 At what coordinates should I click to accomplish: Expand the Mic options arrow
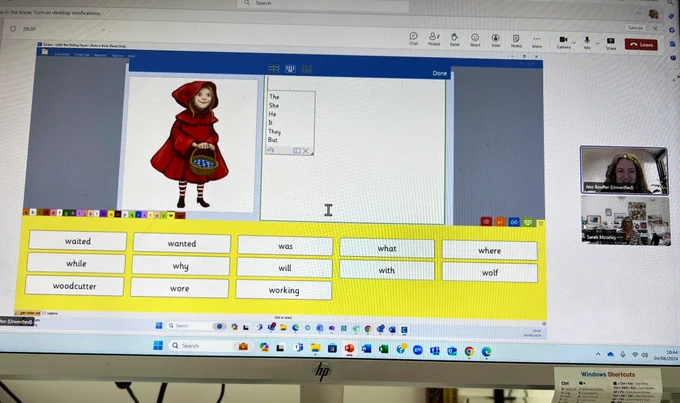(x=597, y=43)
